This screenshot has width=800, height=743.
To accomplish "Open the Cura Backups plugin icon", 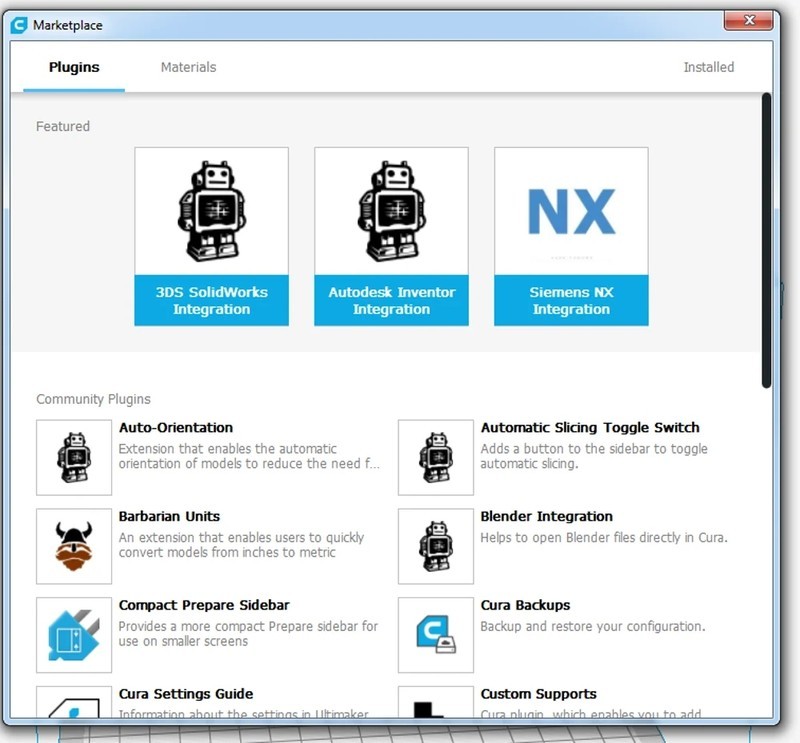I will click(x=436, y=635).
